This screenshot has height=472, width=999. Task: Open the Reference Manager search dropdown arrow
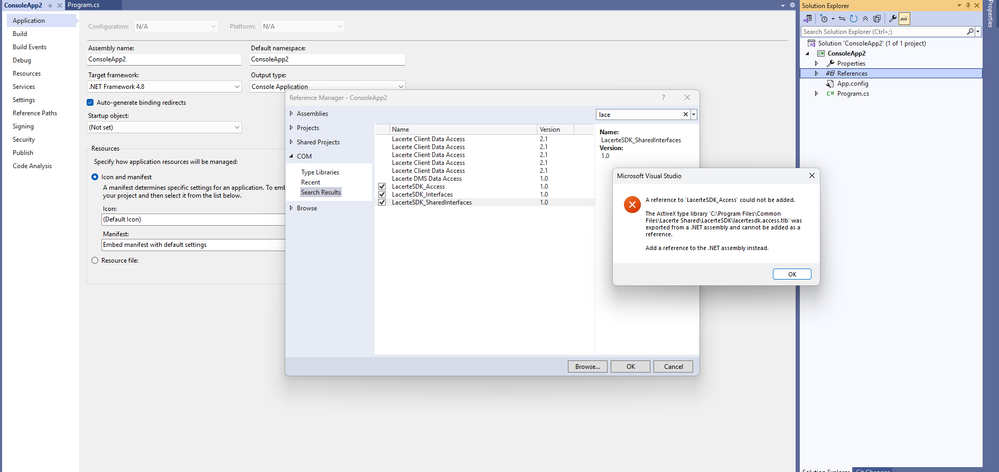point(694,115)
